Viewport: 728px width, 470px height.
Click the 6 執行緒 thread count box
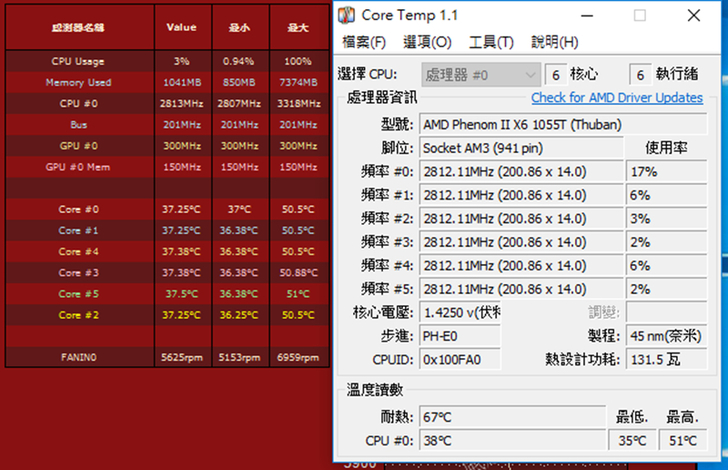click(640, 75)
